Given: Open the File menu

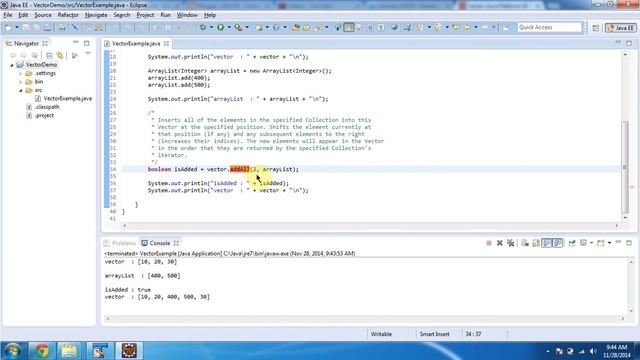Looking at the screenshot, I should point(8,15).
